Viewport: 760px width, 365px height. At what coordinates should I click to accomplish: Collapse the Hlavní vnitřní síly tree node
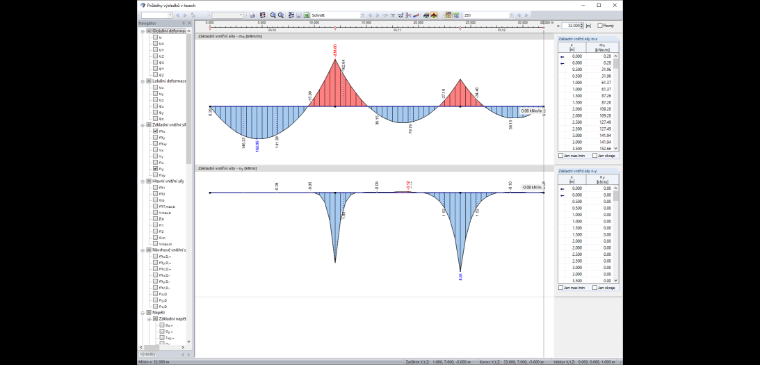(142, 181)
